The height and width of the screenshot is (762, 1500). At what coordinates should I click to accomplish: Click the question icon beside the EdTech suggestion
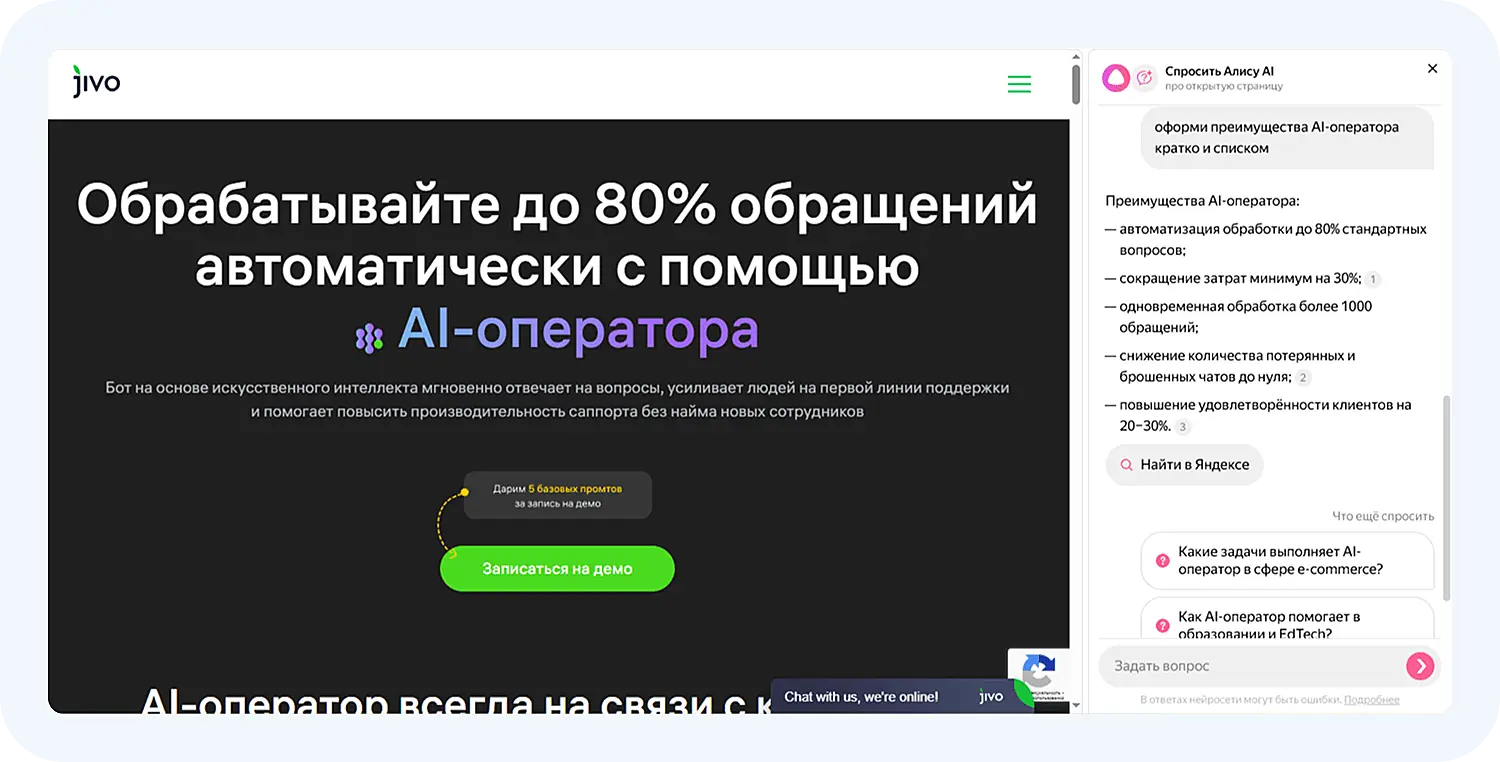point(1161,625)
